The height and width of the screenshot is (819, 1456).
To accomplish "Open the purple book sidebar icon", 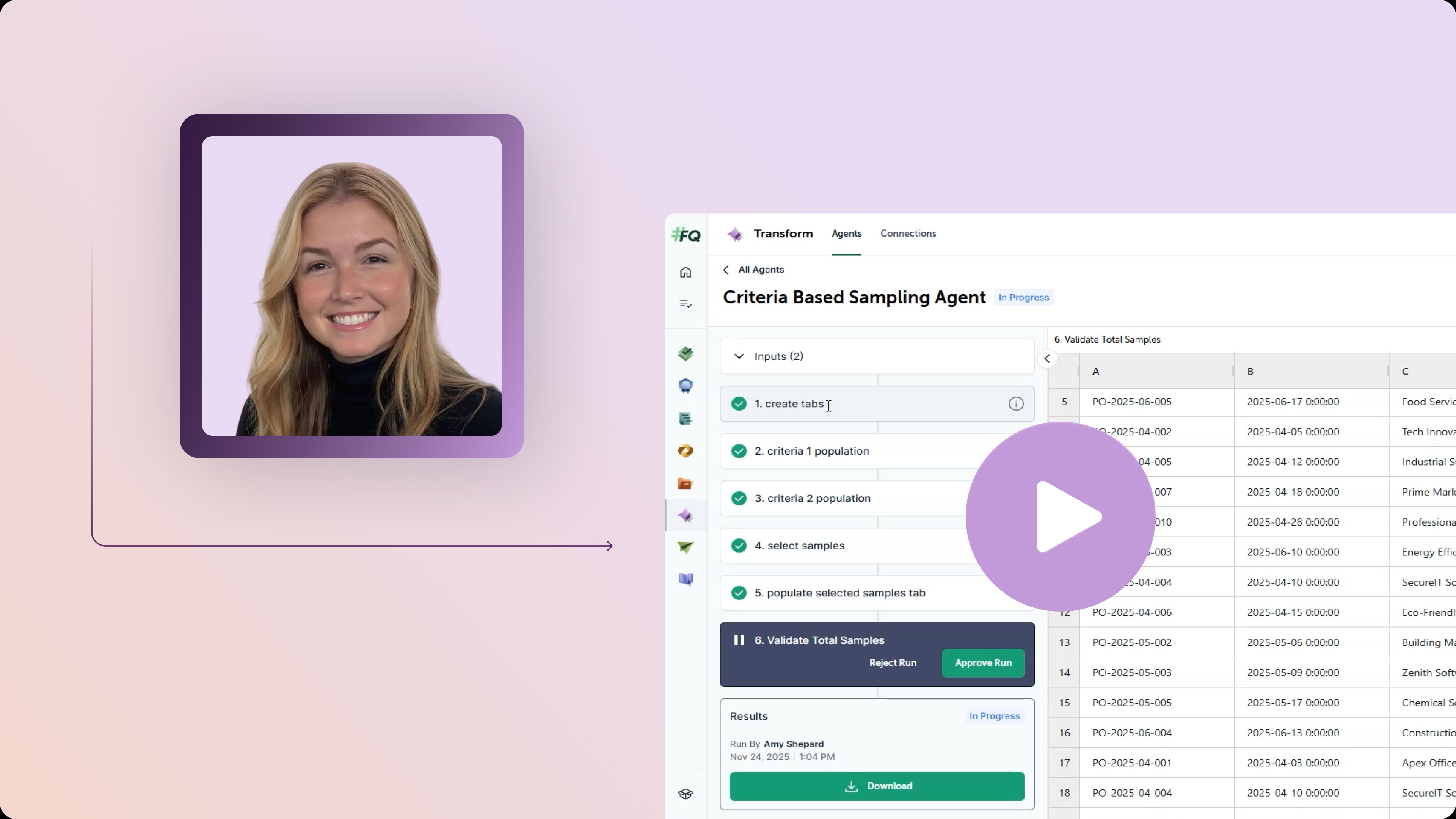I will click(x=686, y=579).
